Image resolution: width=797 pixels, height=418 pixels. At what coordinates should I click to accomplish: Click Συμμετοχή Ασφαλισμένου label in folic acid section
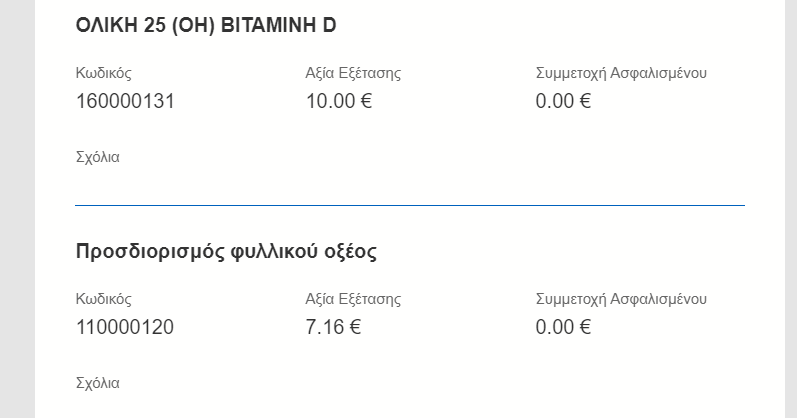coord(621,299)
